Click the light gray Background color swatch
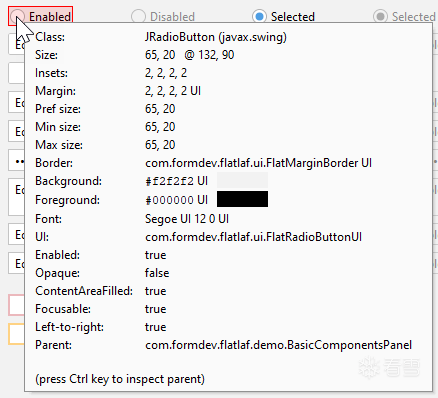Viewport: 438px width, 398px height. coord(242,180)
